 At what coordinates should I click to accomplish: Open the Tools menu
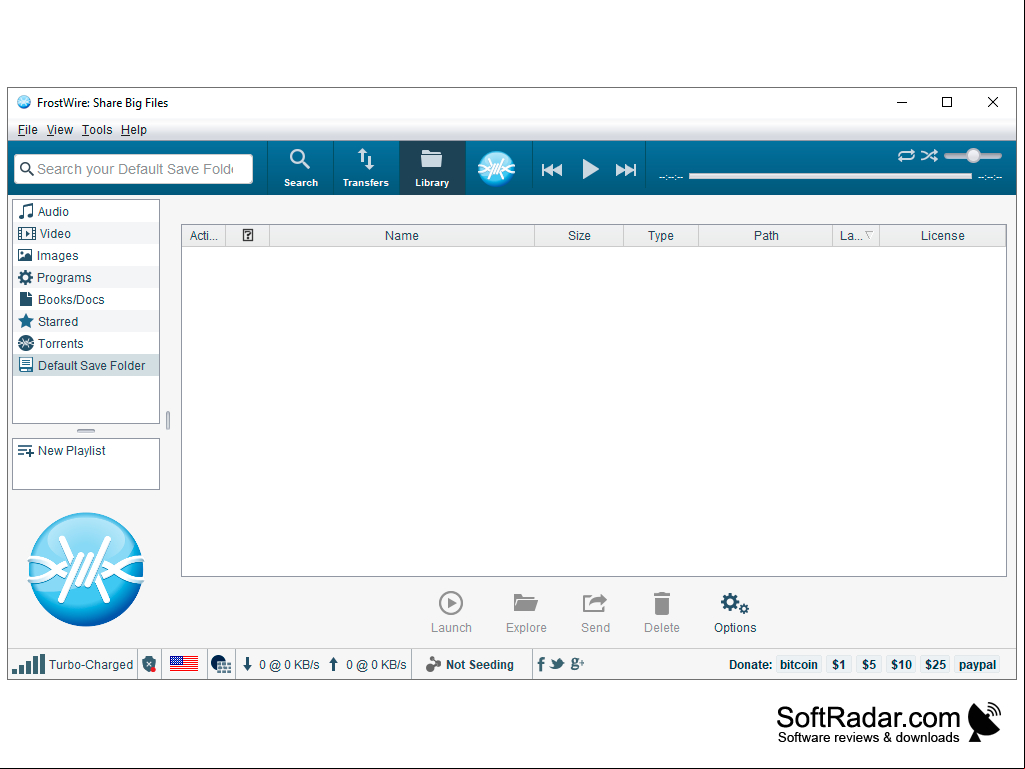point(97,129)
